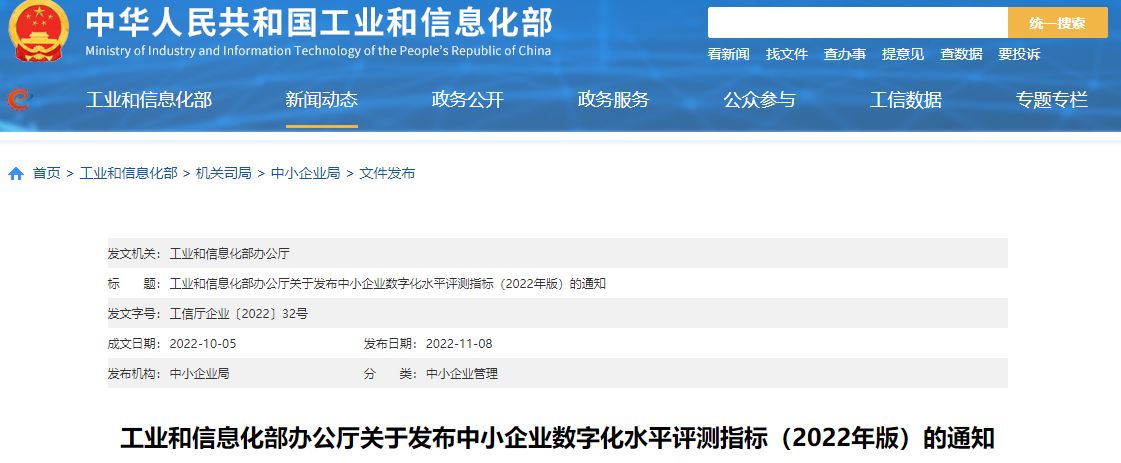Click 中小企业局 breadcrumb link

point(305,174)
